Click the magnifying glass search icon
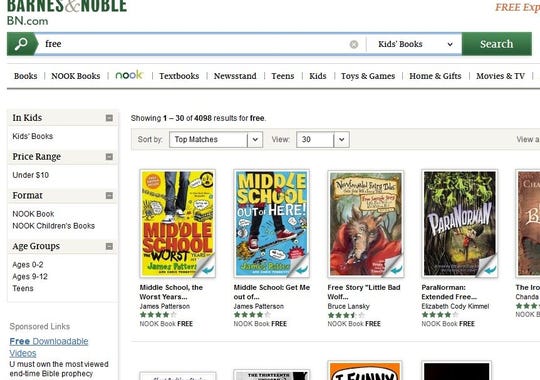This screenshot has height=380, width=540. coord(21,44)
